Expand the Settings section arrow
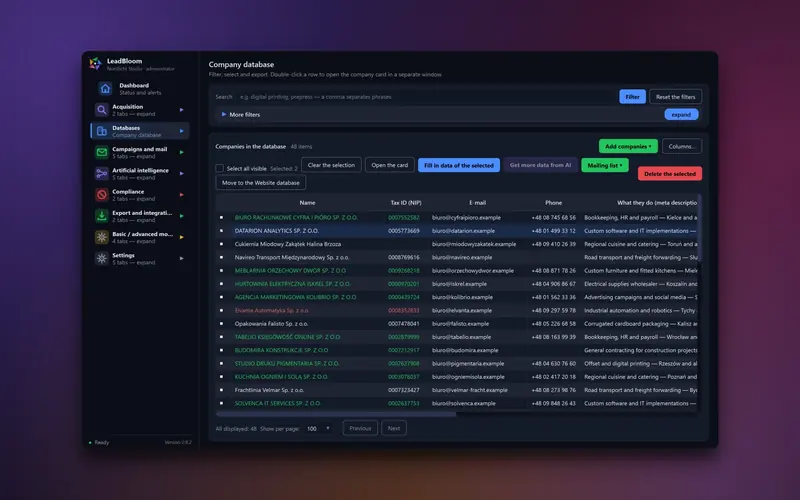The image size is (800, 500). 182,258
